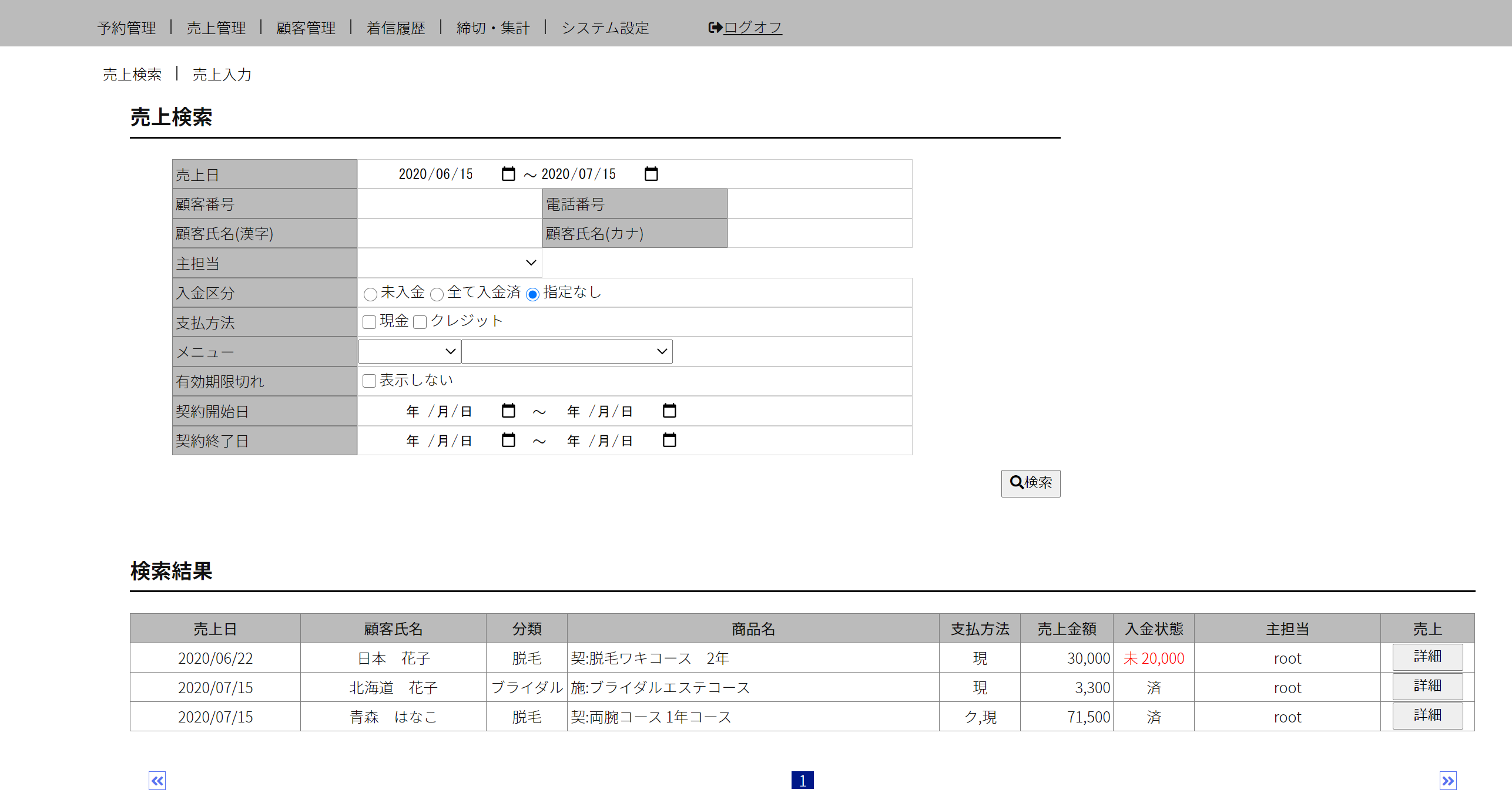Check 表示しない for 有効期限切れ
Image resolution: width=1512 pixels, height=810 pixels.
[369, 381]
